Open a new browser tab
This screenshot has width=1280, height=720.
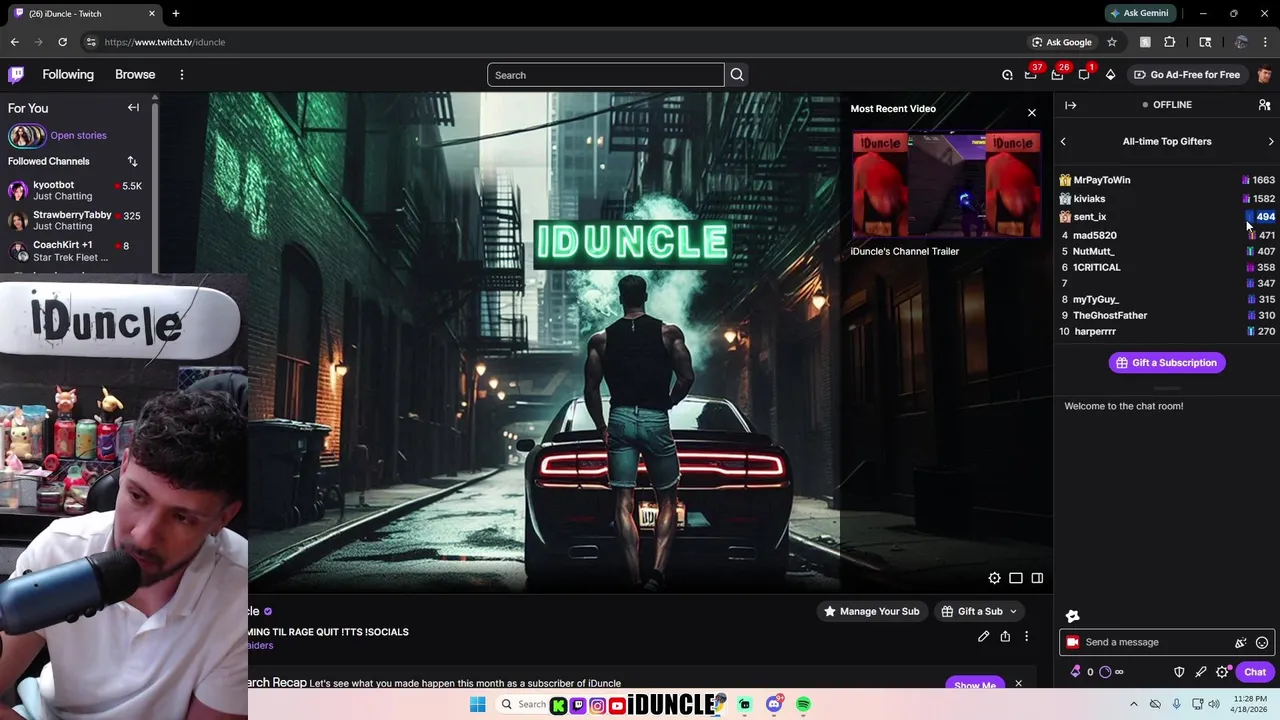click(x=175, y=14)
